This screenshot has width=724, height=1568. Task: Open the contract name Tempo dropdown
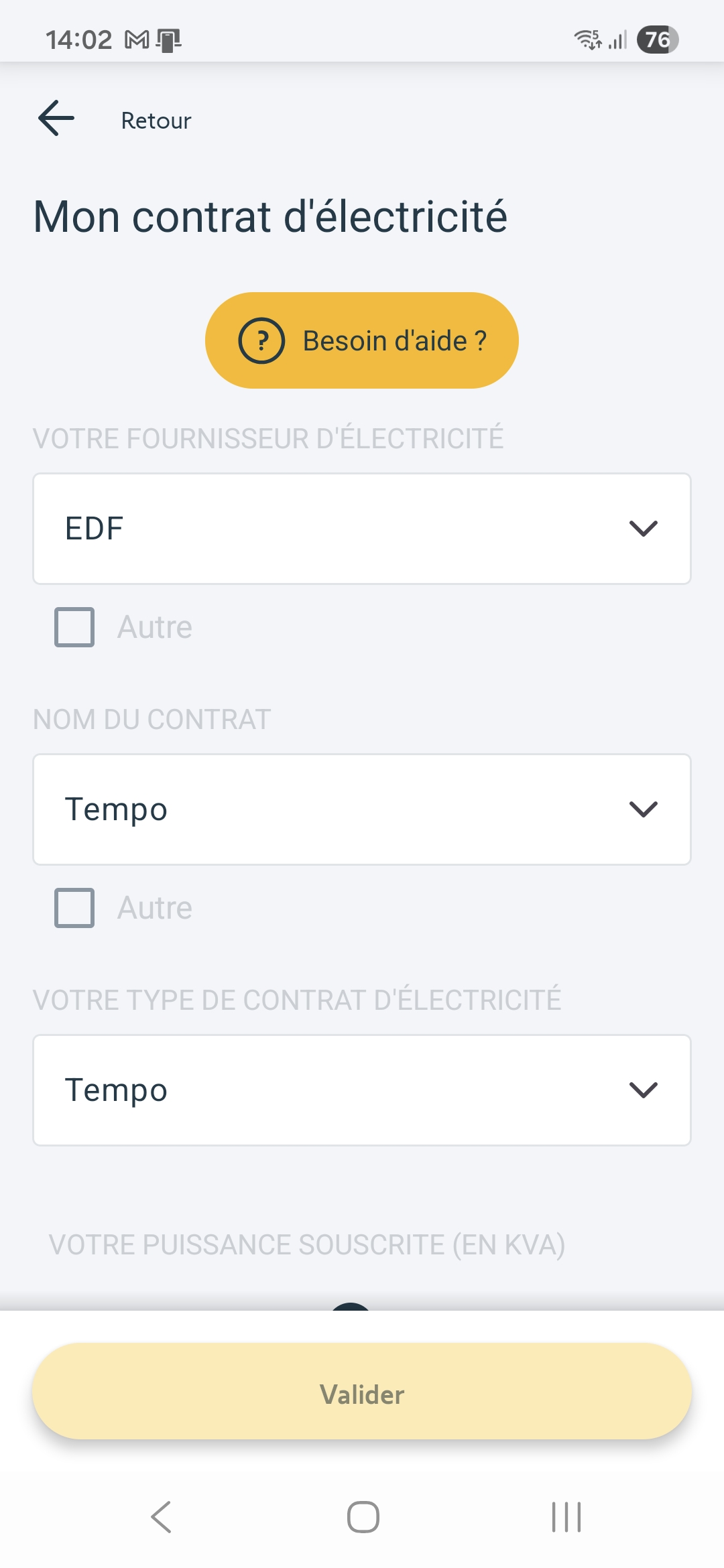click(335, 809)
